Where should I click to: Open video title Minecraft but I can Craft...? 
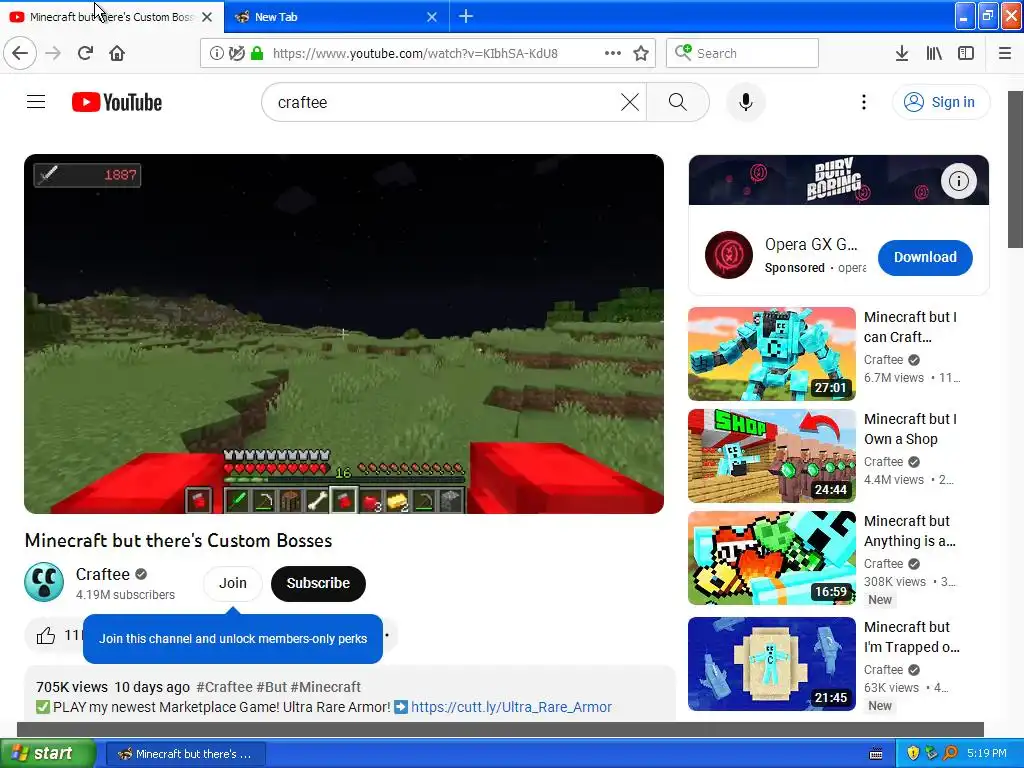pos(910,327)
